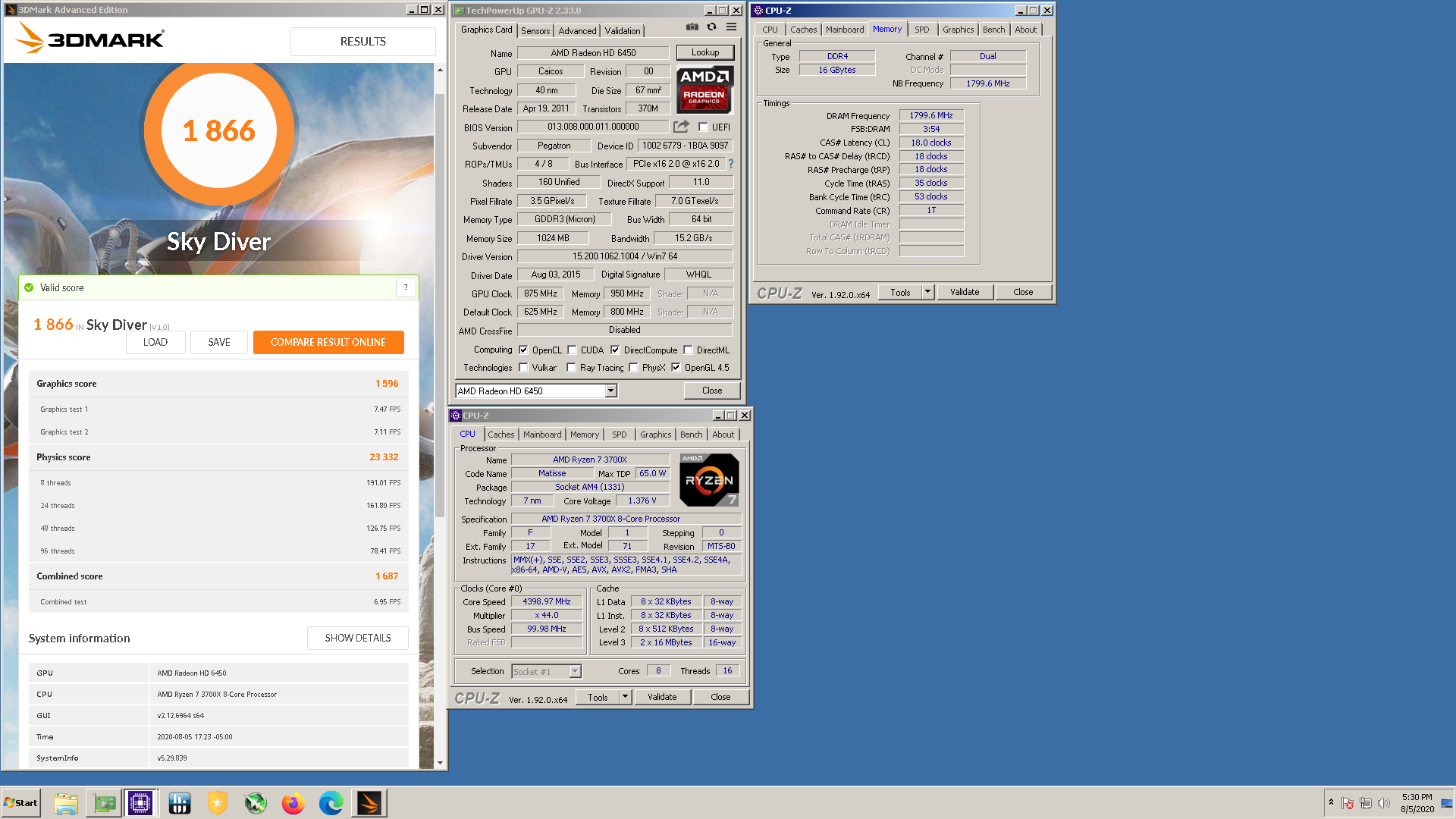Click the Physics score row
Screen dimensions: 1456x819
point(218,457)
